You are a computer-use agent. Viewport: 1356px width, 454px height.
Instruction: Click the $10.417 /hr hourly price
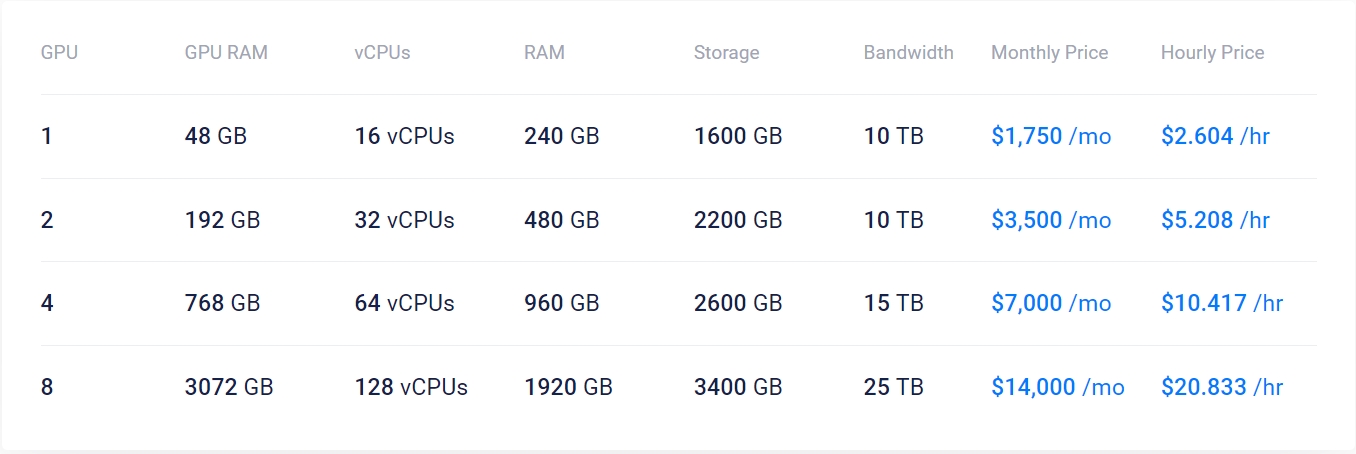[1221, 303]
